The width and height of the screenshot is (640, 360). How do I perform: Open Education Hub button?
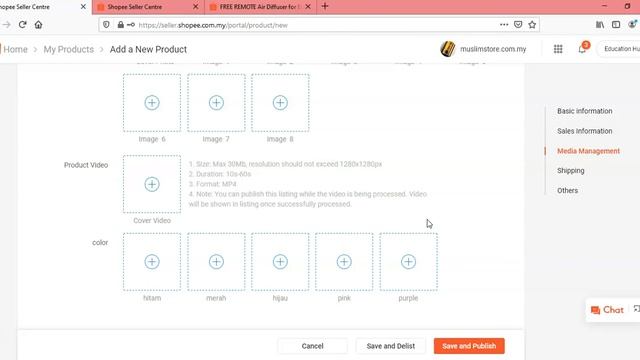tap(620, 49)
